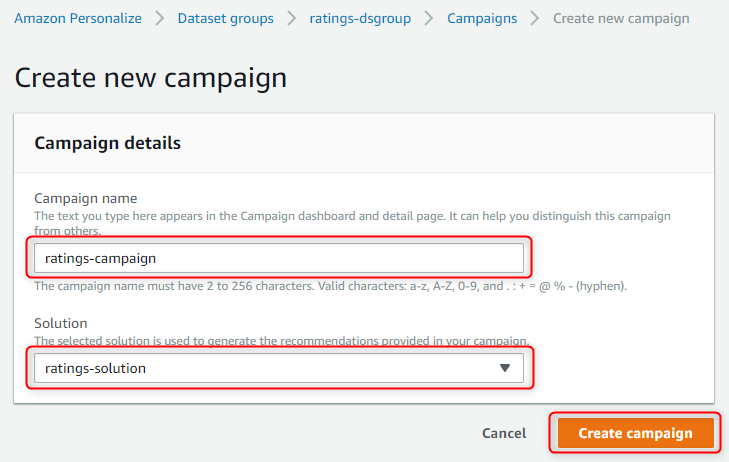Click the orange Create campaign button
Screen dimensions: 729x462
click(x=636, y=433)
